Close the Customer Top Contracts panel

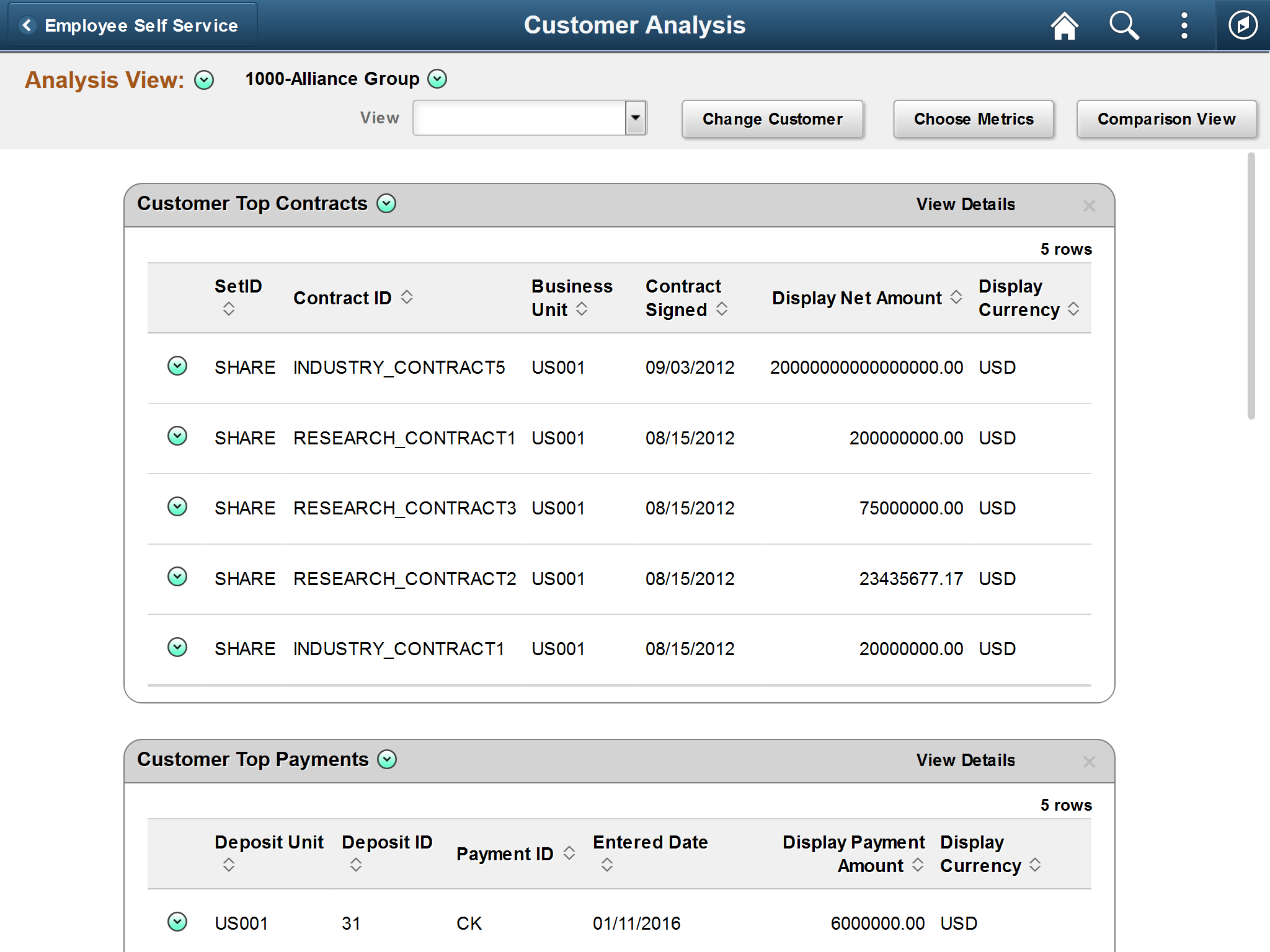click(1089, 206)
